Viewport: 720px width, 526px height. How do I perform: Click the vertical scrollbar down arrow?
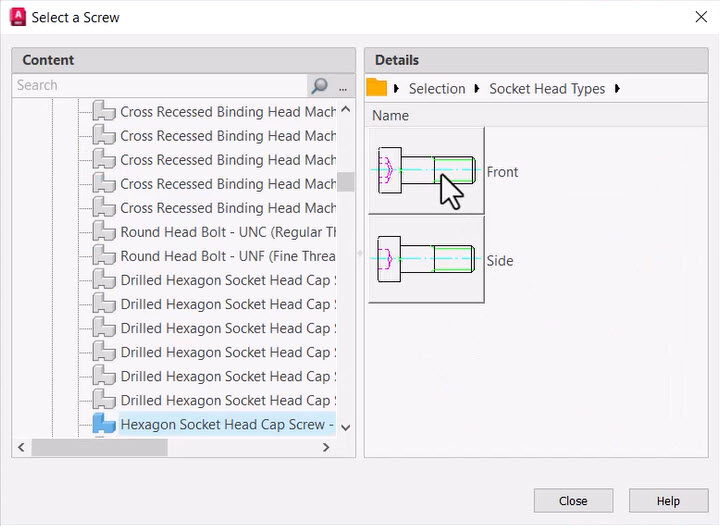pos(346,427)
